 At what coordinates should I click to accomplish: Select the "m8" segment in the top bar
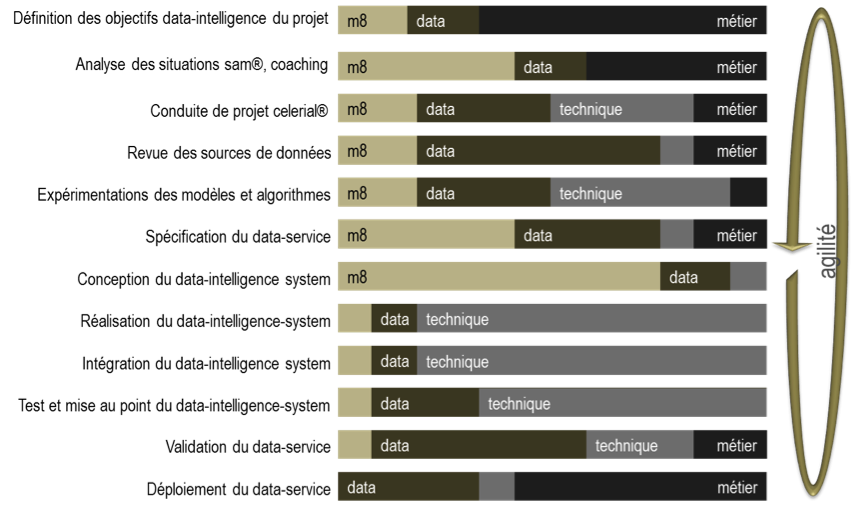pyautogui.click(x=372, y=21)
